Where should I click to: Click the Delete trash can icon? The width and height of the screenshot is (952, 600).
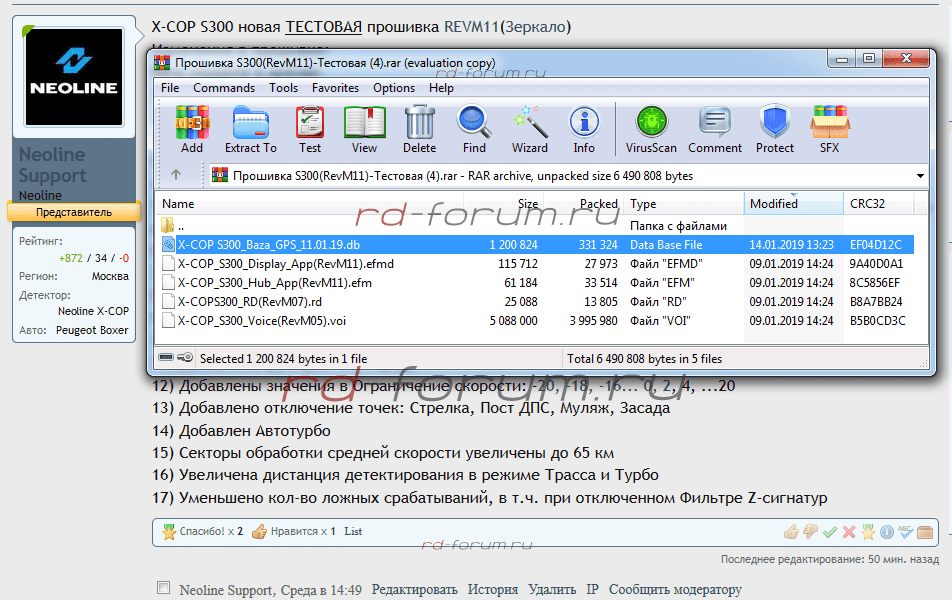click(419, 129)
